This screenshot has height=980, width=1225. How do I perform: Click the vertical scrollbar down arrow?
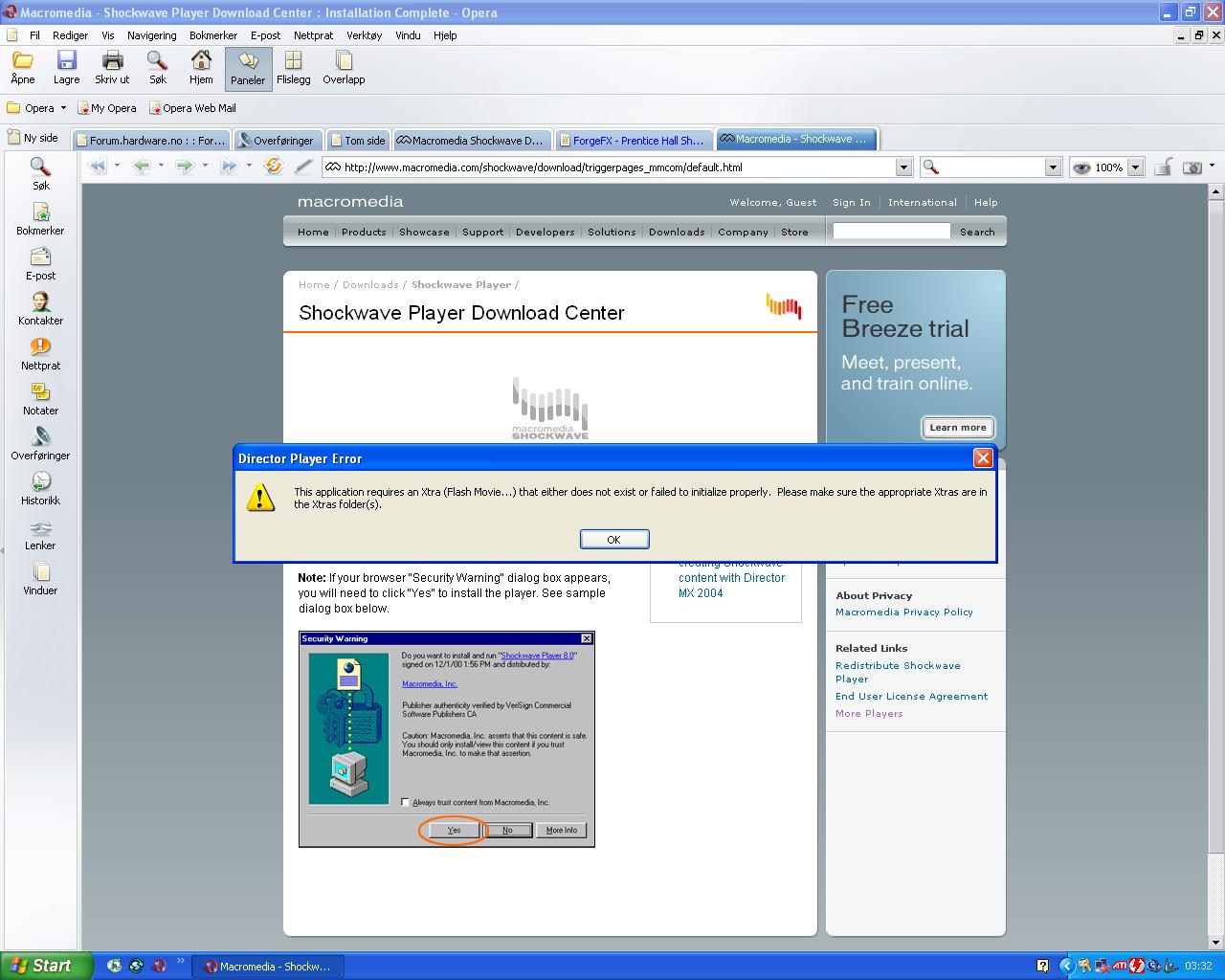point(1216,942)
